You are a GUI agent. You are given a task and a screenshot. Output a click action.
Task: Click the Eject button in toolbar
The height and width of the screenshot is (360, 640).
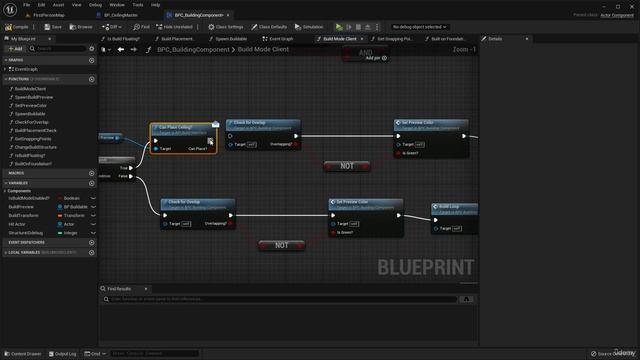[x=367, y=27]
